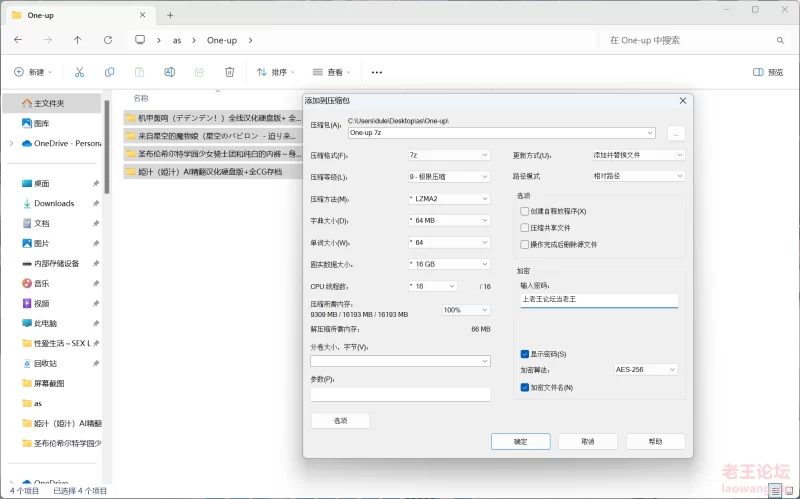Toggle the 加密文件名 checkbox
This screenshot has width=800, height=499.
pyautogui.click(x=525, y=387)
